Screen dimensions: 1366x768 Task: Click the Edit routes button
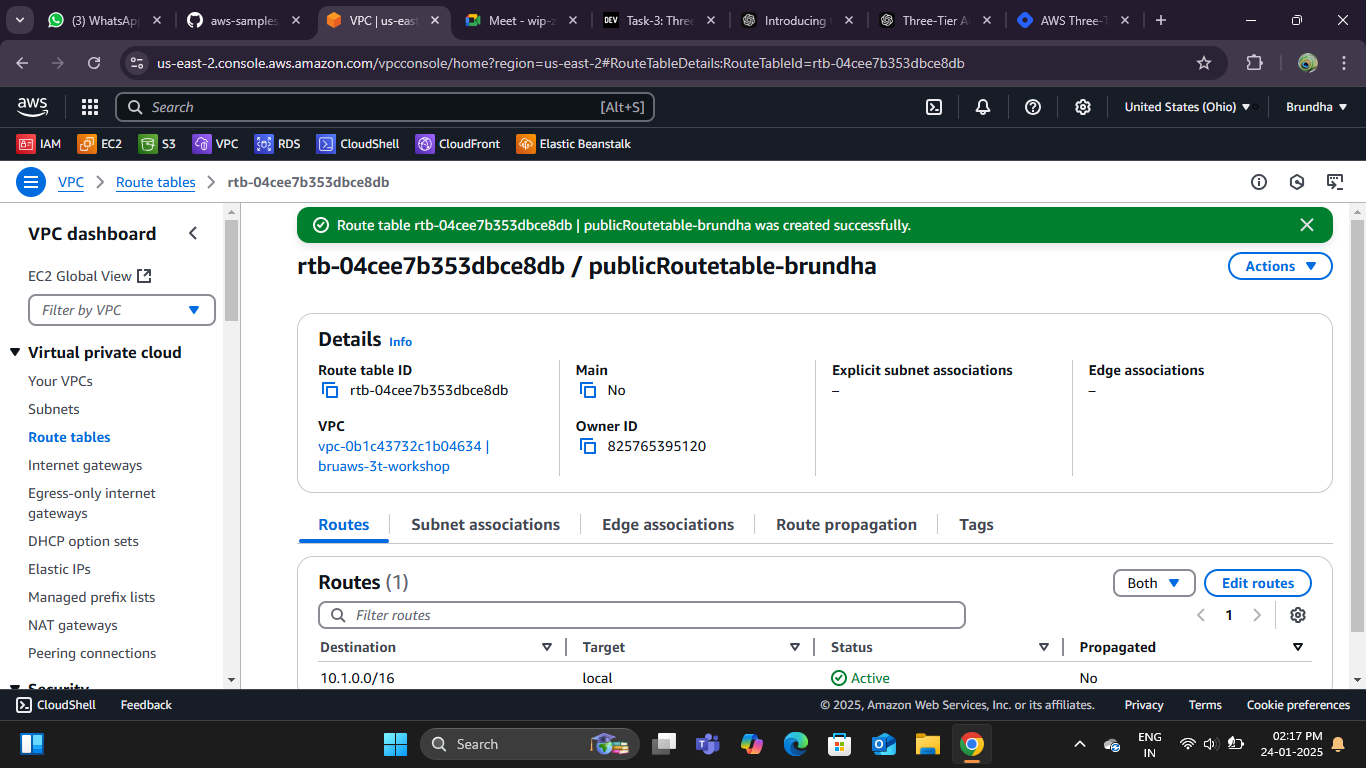pos(1258,583)
